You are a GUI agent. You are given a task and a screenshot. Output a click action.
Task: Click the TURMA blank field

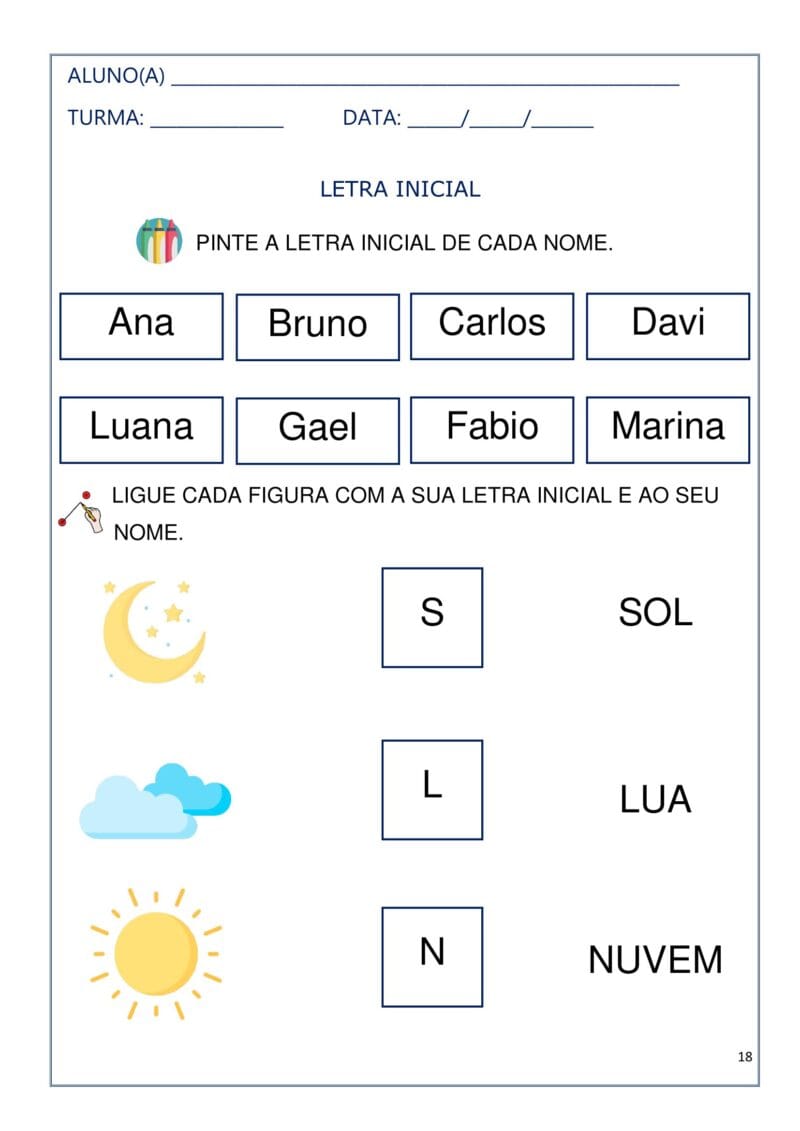217,120
